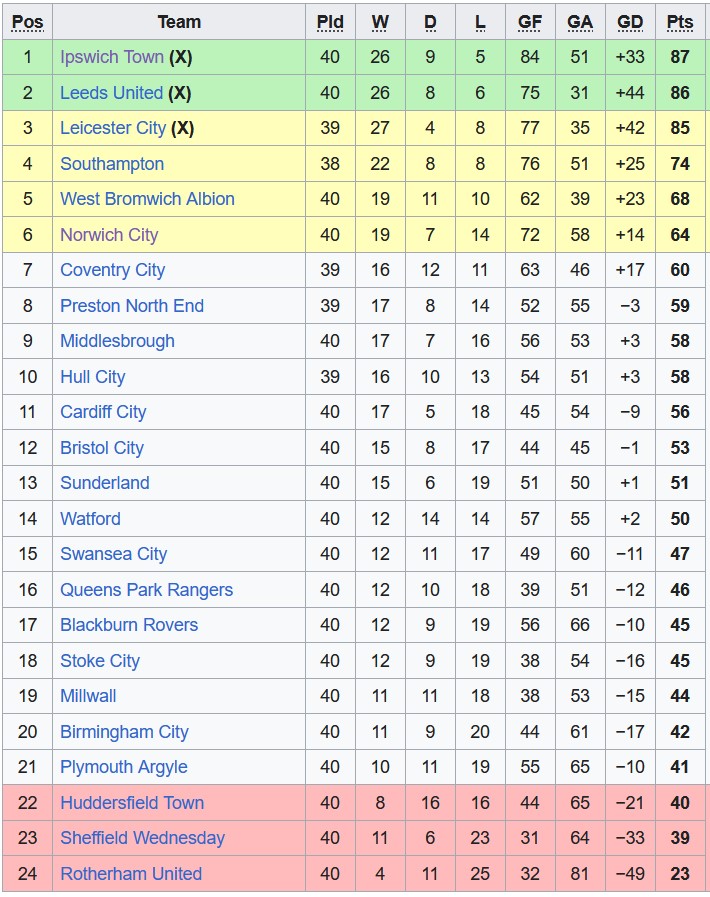The height and width of the screenshot is (897, 710).
Task: Click the GD column header
Action: (x=630, y=22)
